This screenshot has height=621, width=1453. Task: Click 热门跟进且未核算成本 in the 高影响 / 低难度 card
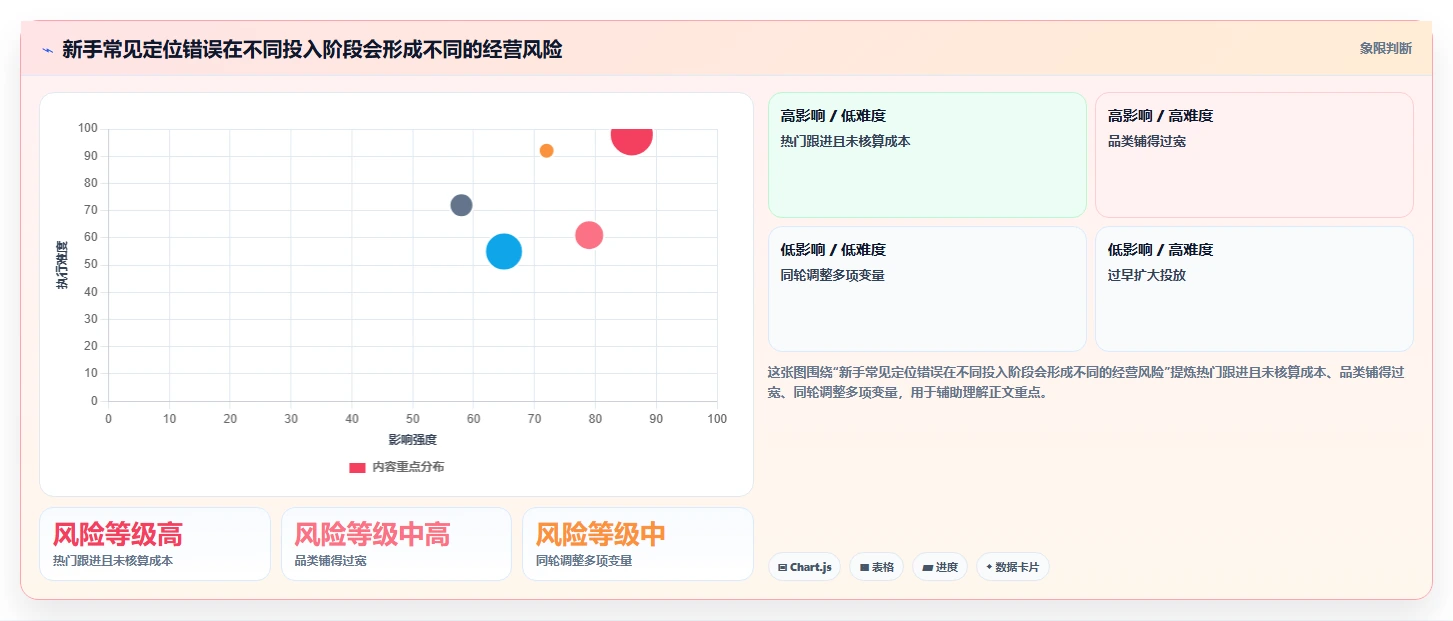(845, 141)
